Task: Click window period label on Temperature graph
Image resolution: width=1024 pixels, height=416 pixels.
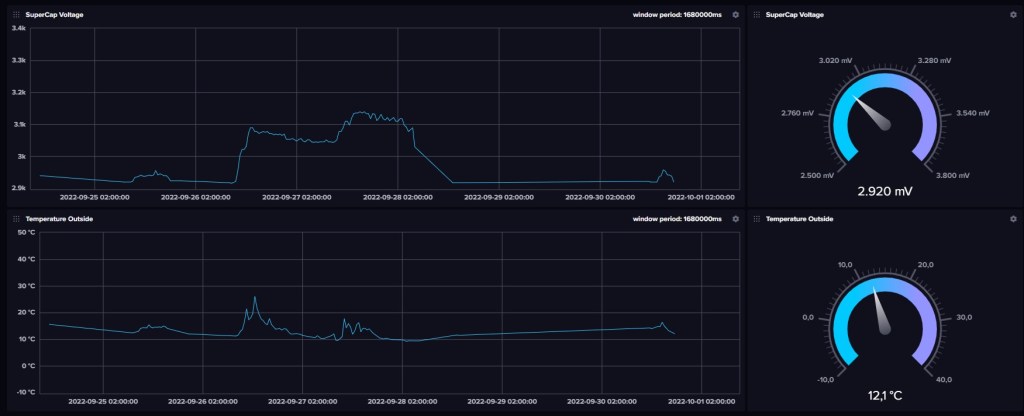Action: [677, 218]
